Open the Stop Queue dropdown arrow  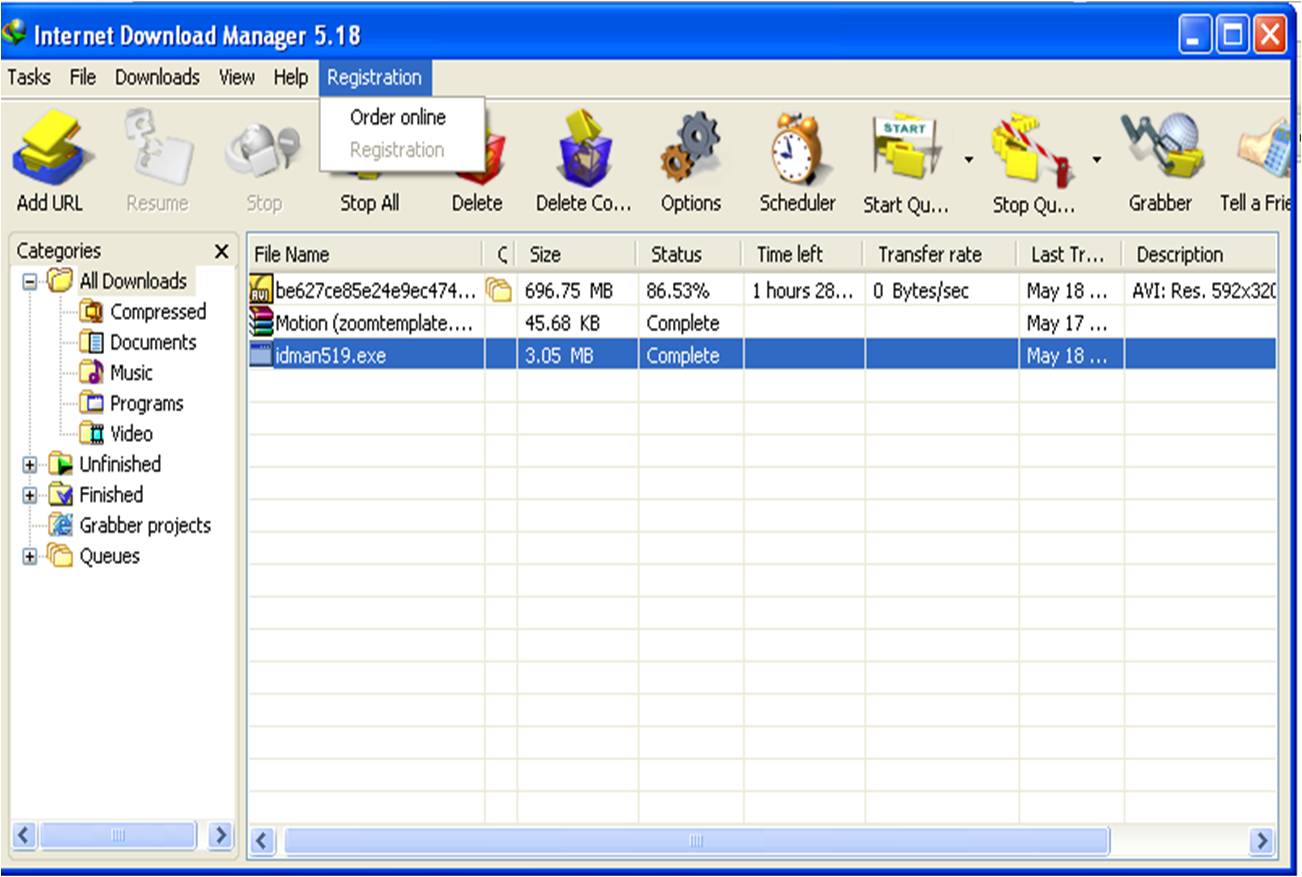pyautogui.click(x=1098, y=159)
